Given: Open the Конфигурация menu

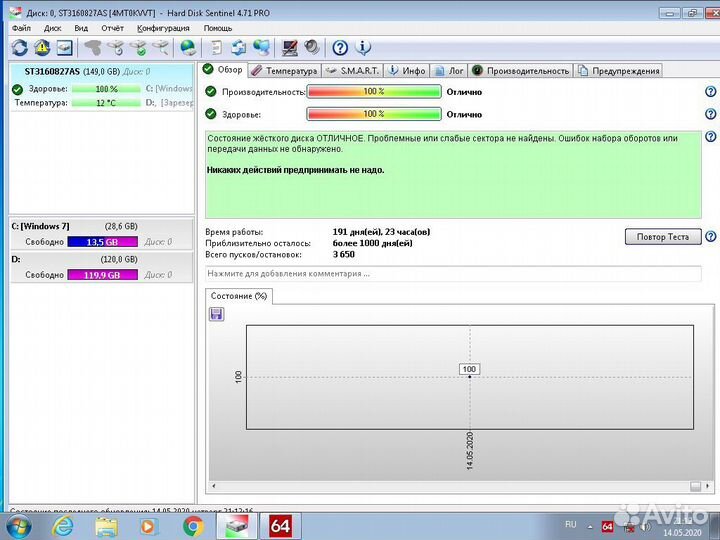Looking at the screenshot, I should tap(163, 28).
